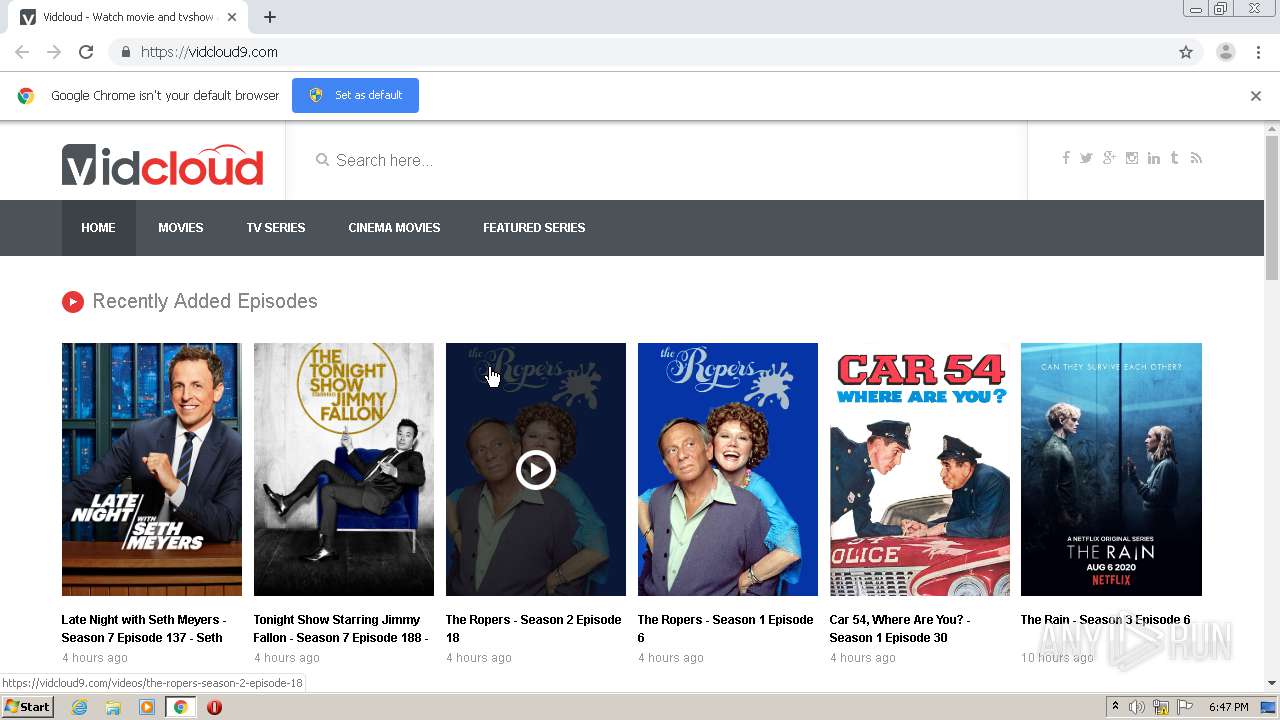
Task: Open the TV SERIES menu item
Action: (x=276, y=228)
